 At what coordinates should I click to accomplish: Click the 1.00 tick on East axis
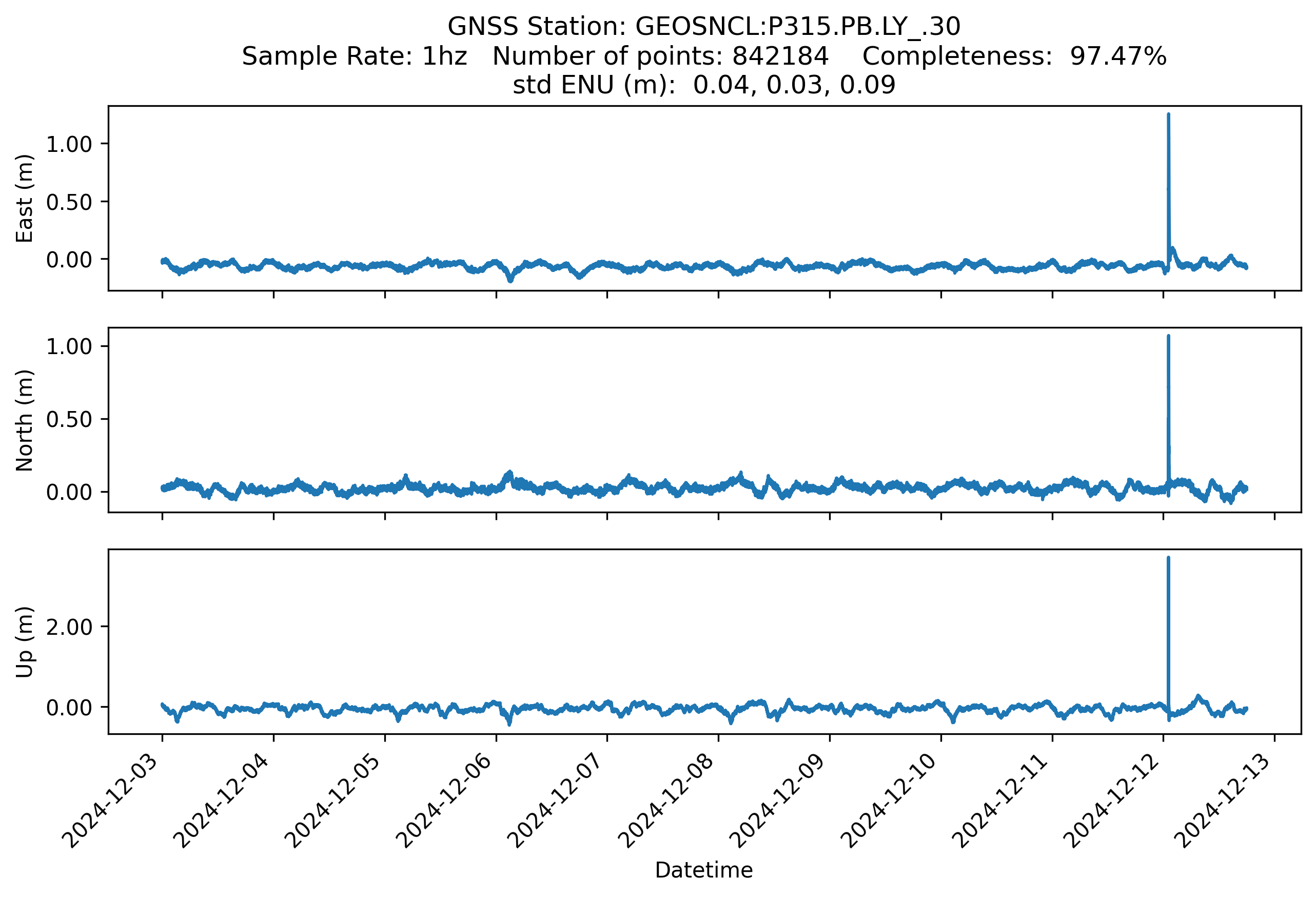(69, 144)
